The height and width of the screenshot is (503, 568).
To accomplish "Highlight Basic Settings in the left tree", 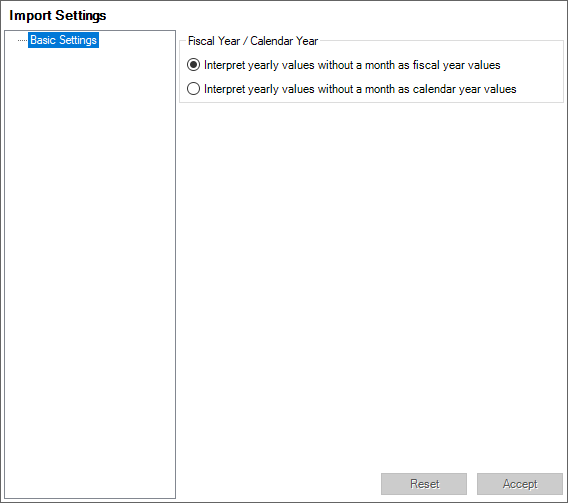I will click(x=63, y=40).
